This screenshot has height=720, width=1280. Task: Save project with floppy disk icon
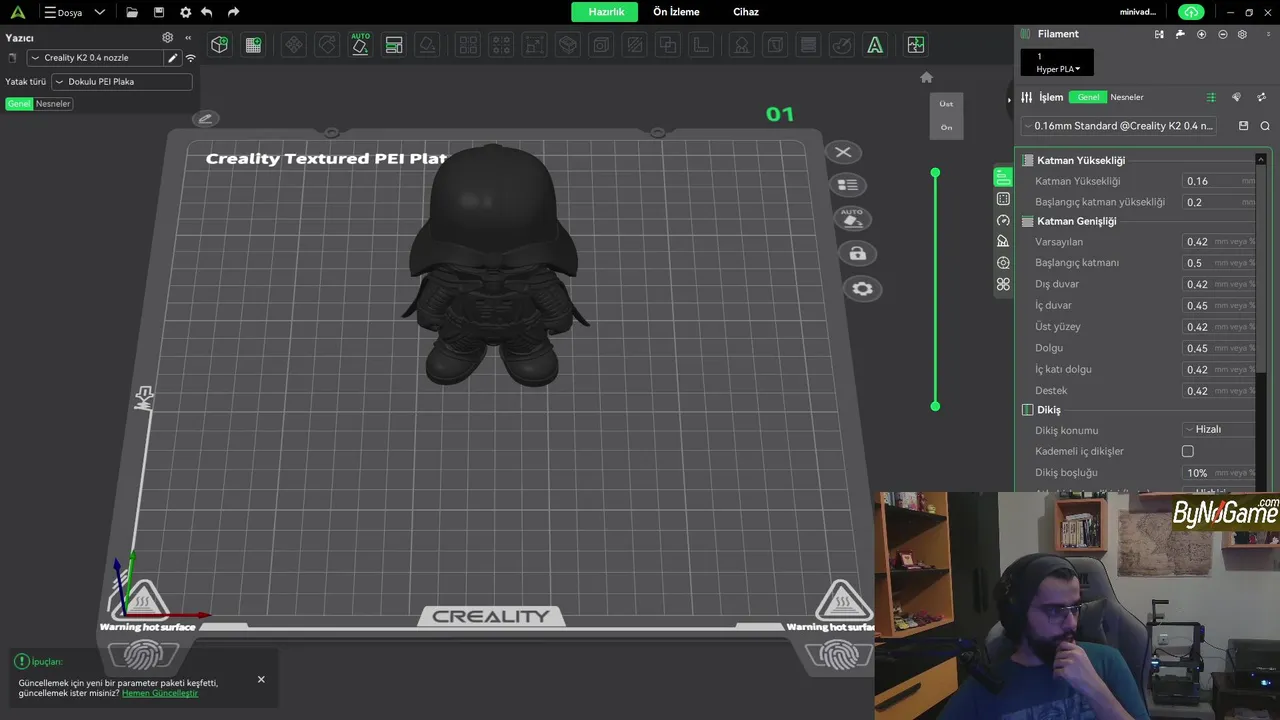click(159, 13)
